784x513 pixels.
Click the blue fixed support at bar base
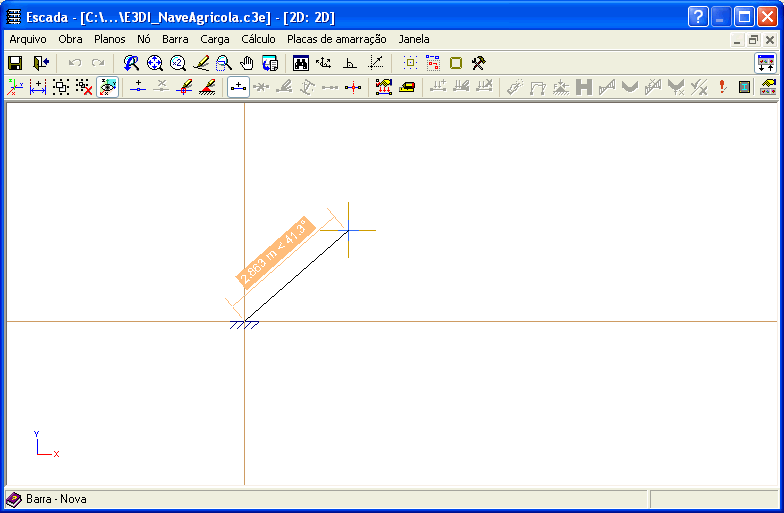(x=244, y=325)
